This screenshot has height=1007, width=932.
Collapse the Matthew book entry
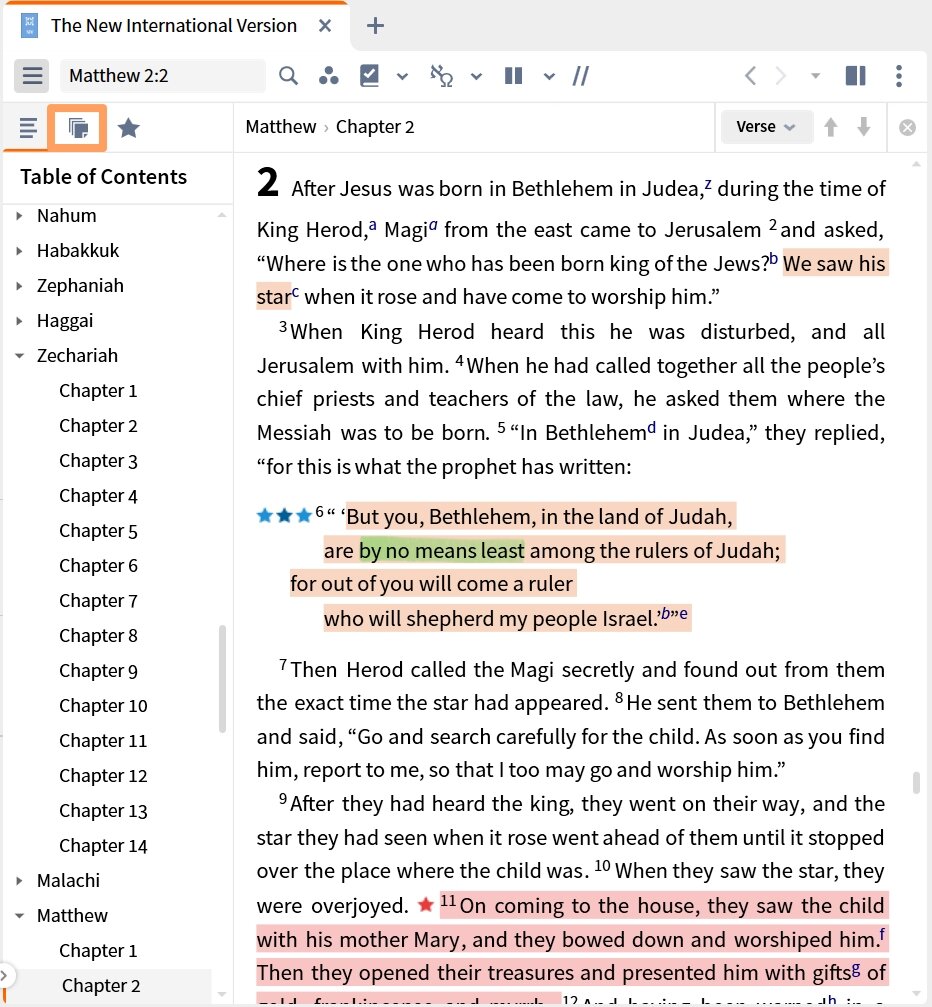19,916
